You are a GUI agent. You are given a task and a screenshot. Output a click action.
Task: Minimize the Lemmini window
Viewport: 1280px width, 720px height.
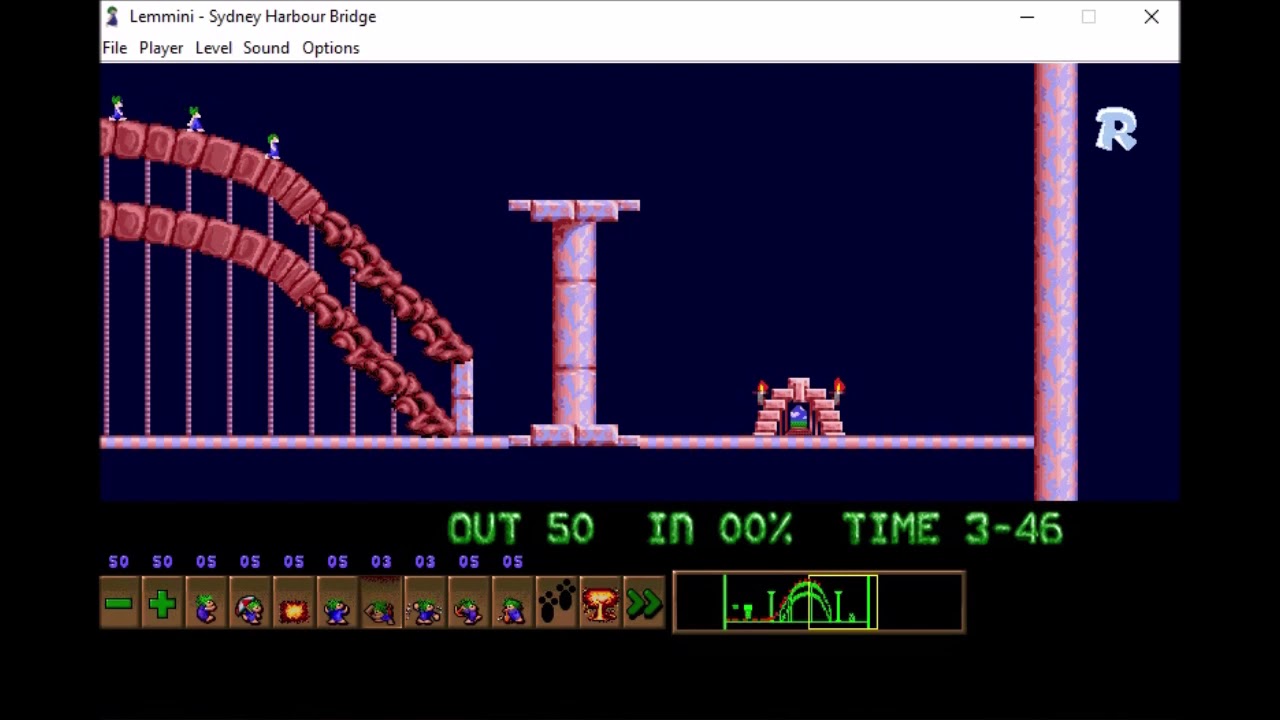tap(1027, 17)
